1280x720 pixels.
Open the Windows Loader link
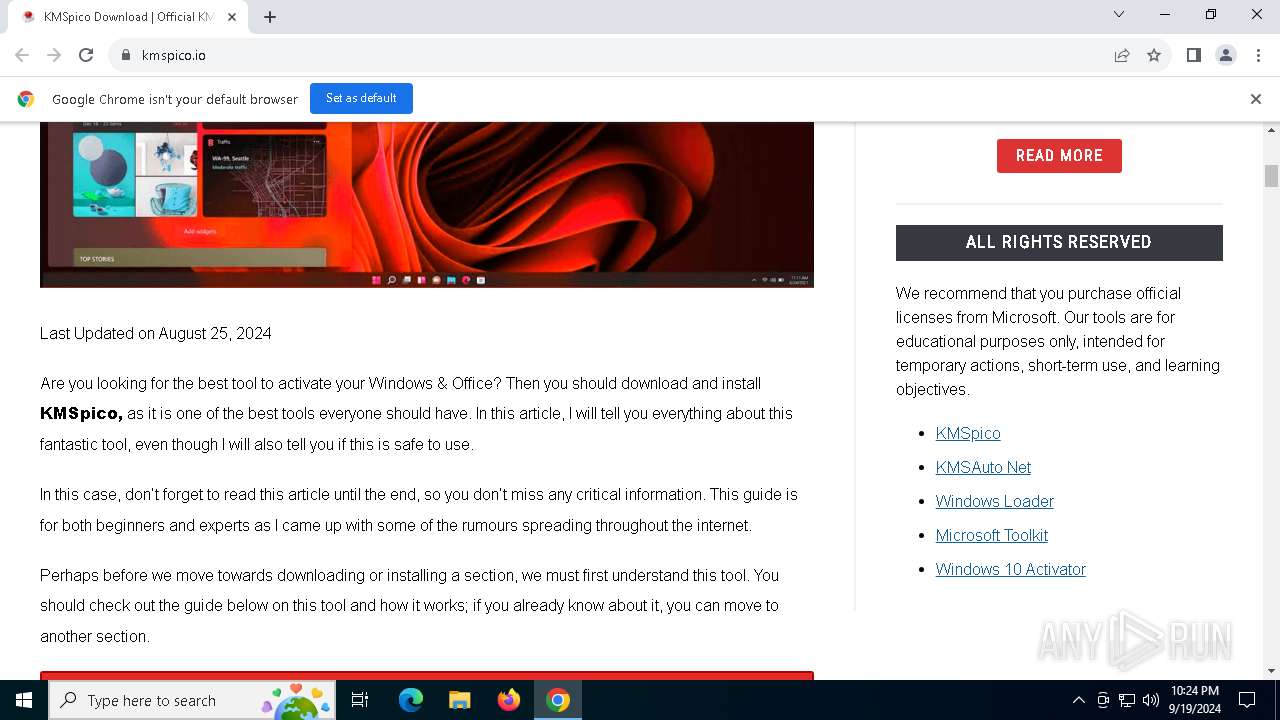pyautogui.click(x=995, y=501)
